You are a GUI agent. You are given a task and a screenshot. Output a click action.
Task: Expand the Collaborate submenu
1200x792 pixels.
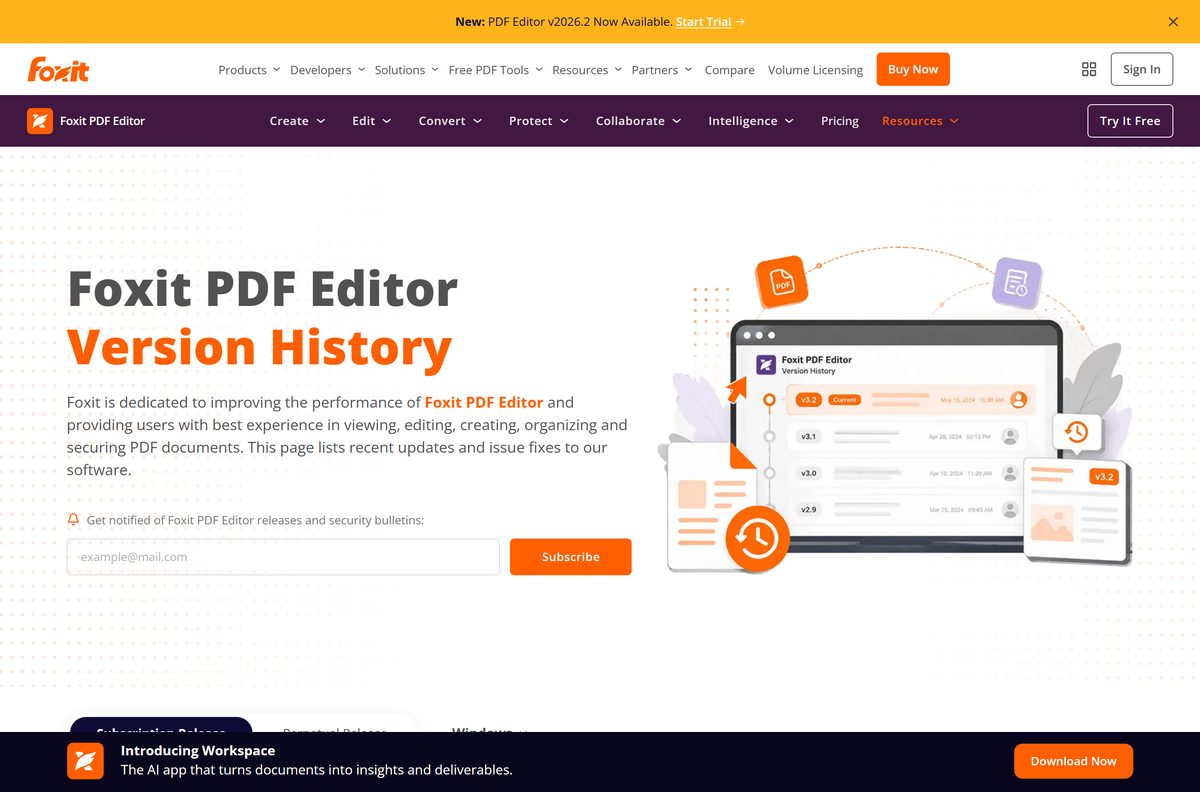[638, 121]
